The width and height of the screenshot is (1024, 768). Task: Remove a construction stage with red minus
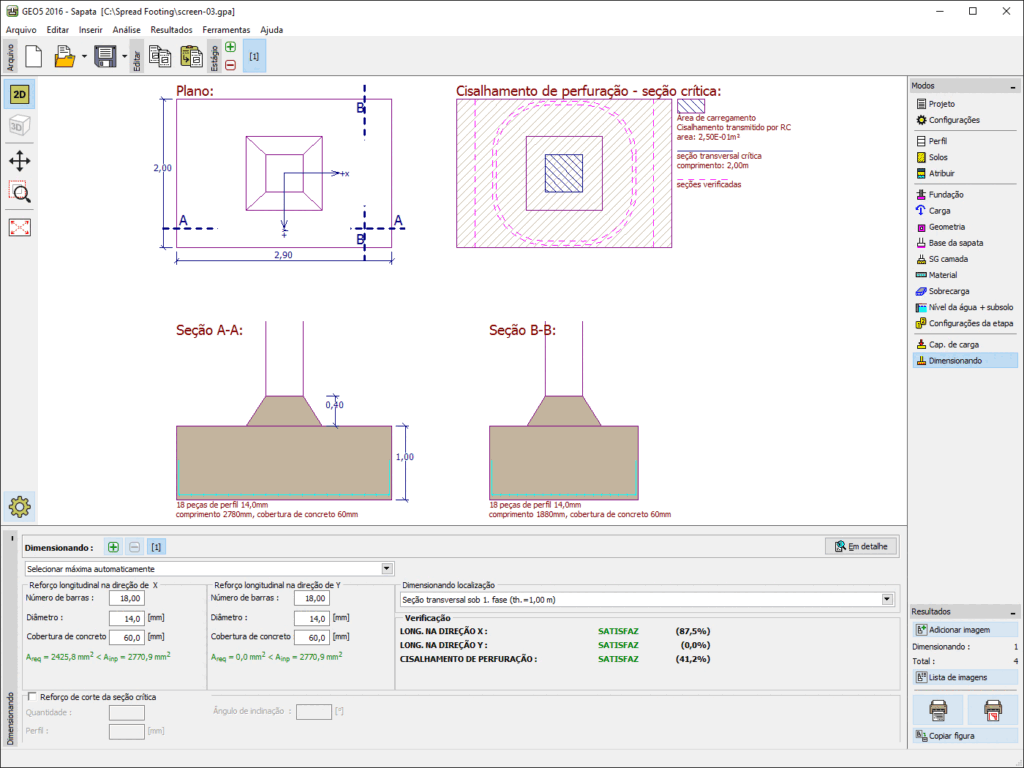point(231,65)
